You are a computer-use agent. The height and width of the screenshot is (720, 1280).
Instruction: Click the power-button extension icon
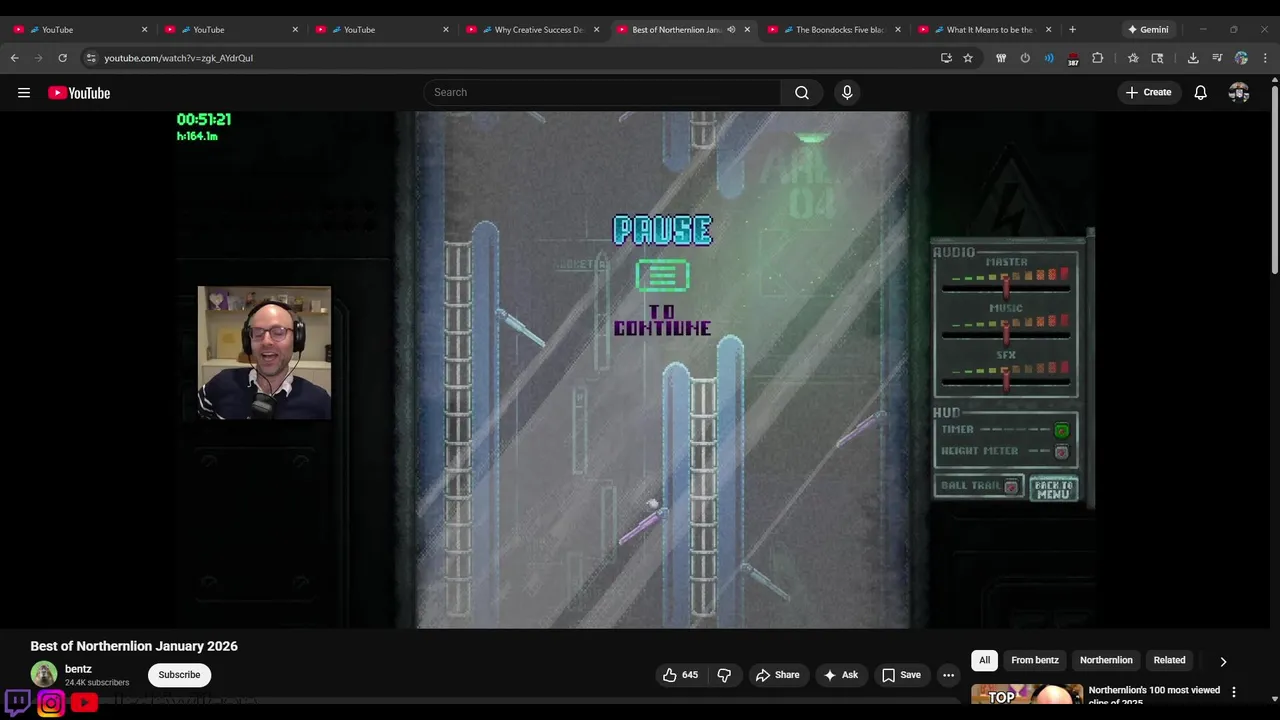1025,58
